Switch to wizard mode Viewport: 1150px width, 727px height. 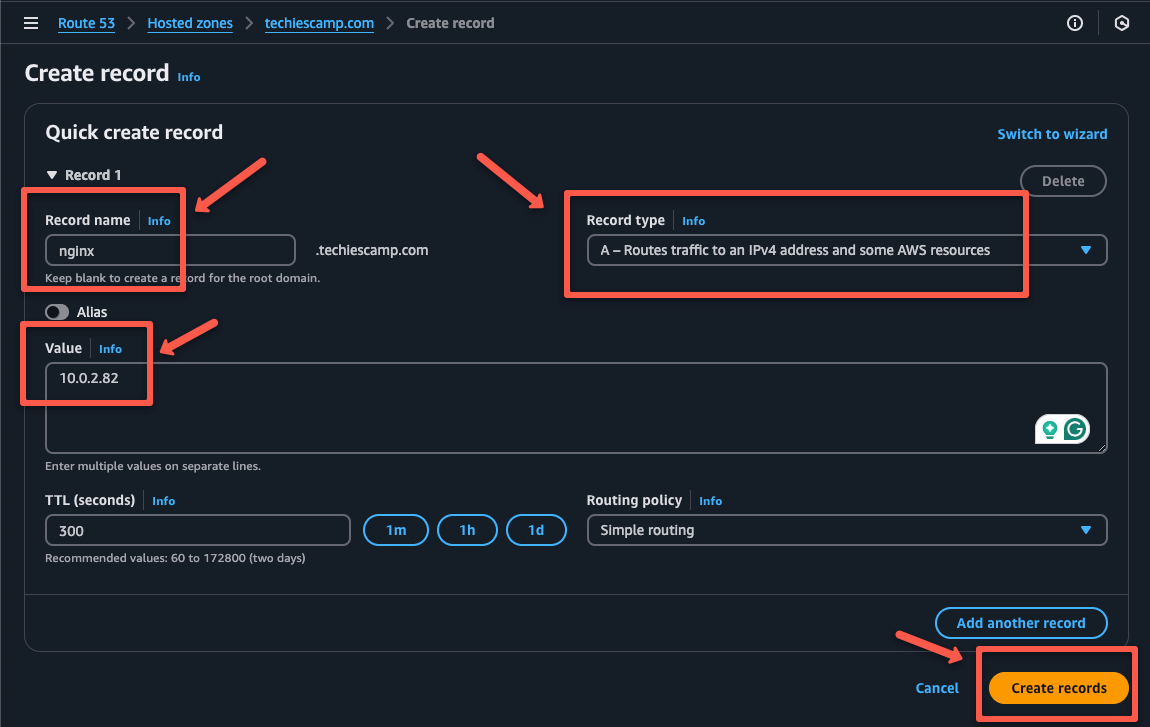[x=1052, y=134]
